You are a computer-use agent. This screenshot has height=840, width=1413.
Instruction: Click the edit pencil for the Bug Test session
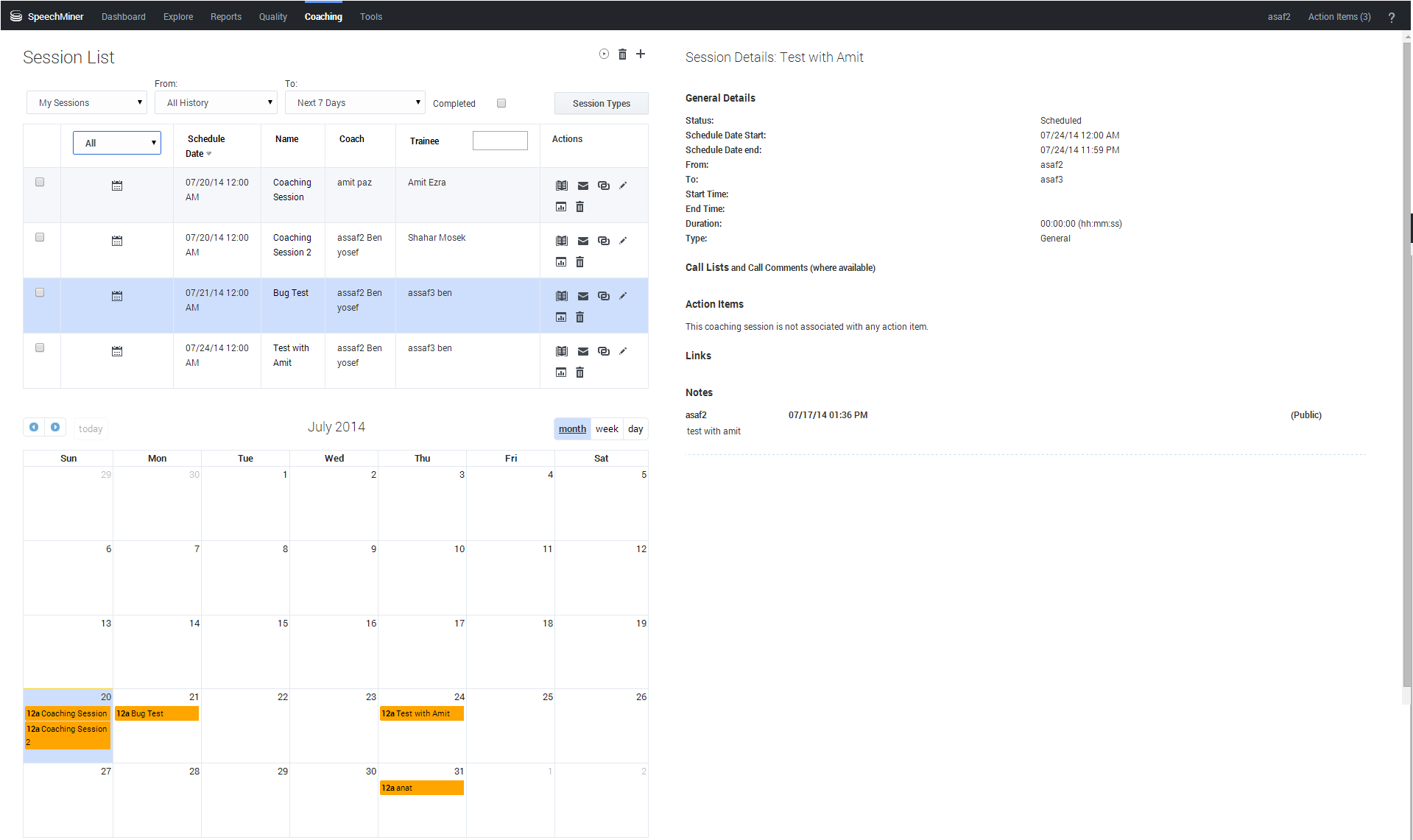pos(623,296)
